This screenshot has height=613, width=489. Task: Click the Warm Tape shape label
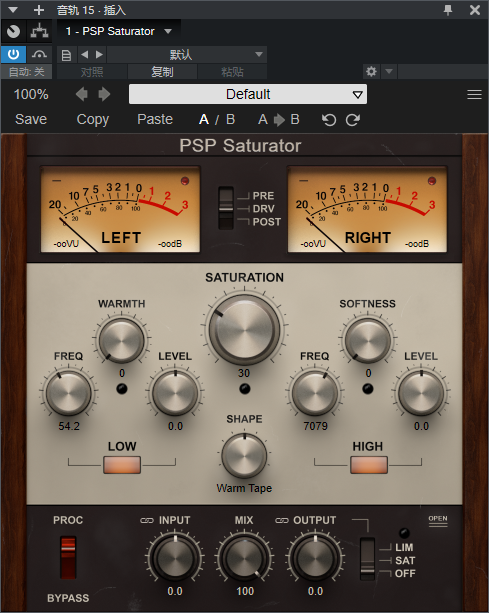244,488
